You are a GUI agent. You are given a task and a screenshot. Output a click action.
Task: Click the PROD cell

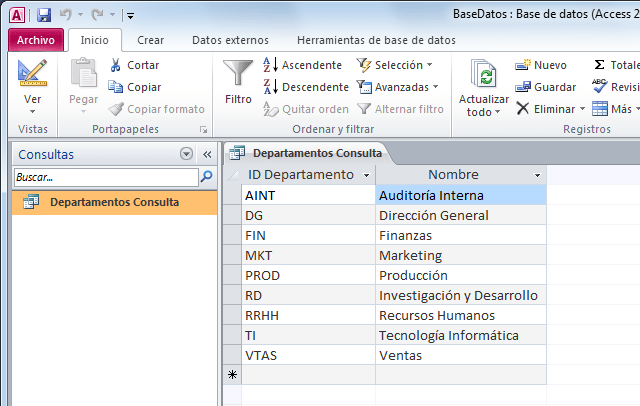tap(309, 275)
